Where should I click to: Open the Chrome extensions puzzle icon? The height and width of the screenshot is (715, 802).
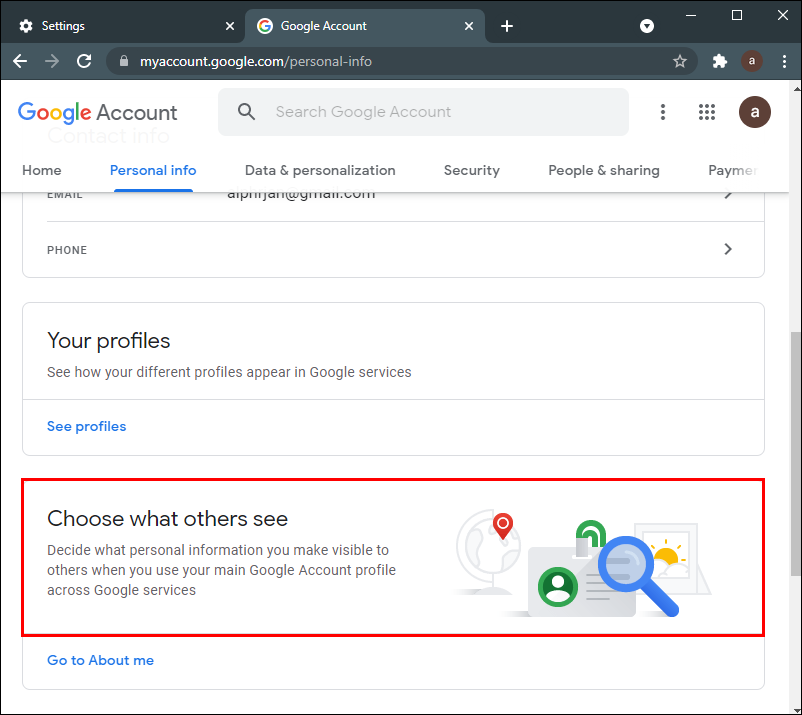pyautogui.click(x=719, y=61)
